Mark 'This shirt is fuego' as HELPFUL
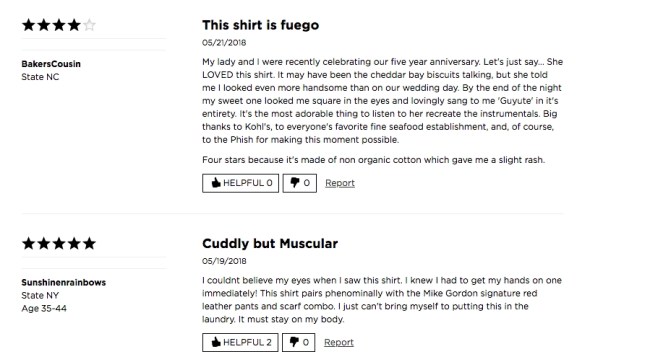 (x=240, y=183)
